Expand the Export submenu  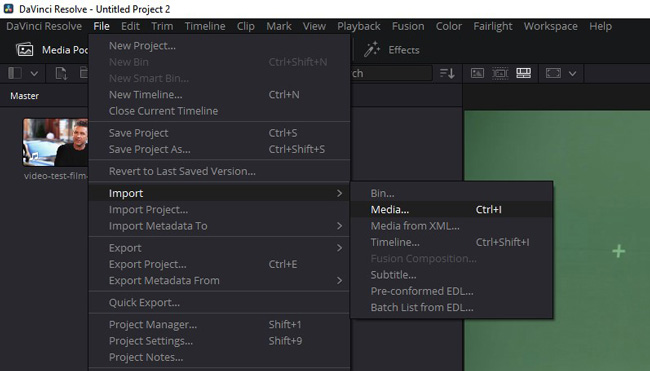220,248
